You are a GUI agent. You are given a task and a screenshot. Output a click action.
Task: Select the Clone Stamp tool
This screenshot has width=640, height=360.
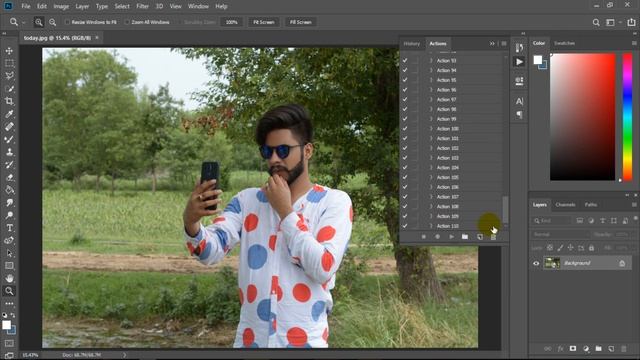click(x=9, y=152)
